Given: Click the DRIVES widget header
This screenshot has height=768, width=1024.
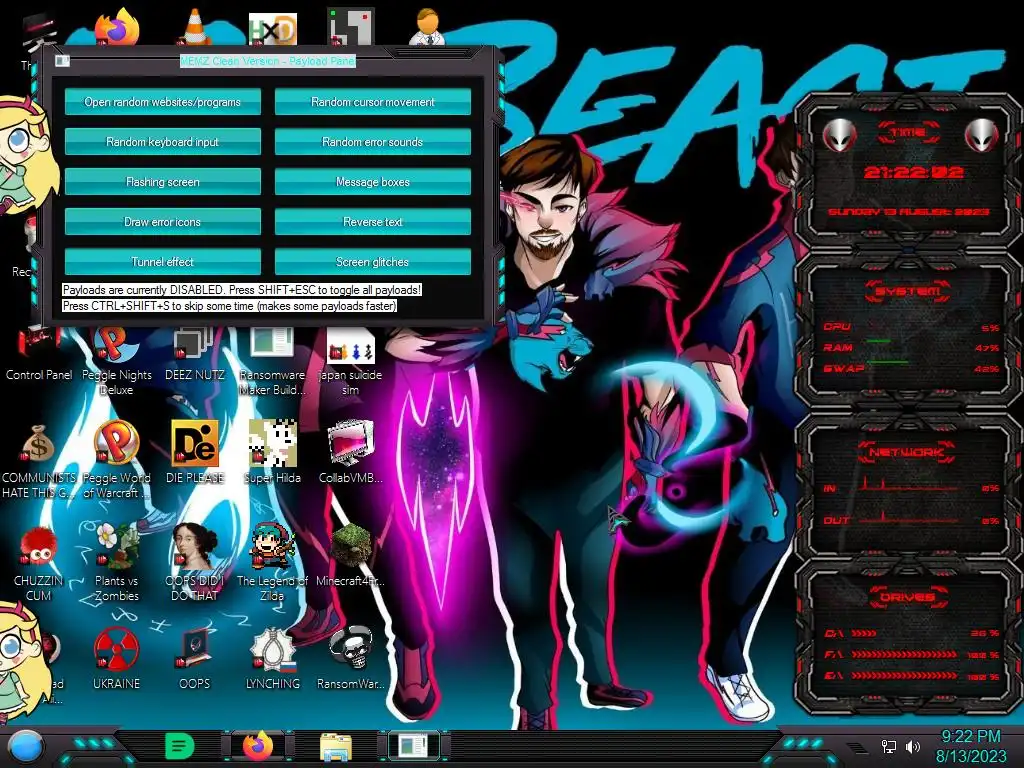Looking at the screenshot, I should pyautogui.click(x=908, y=597).
